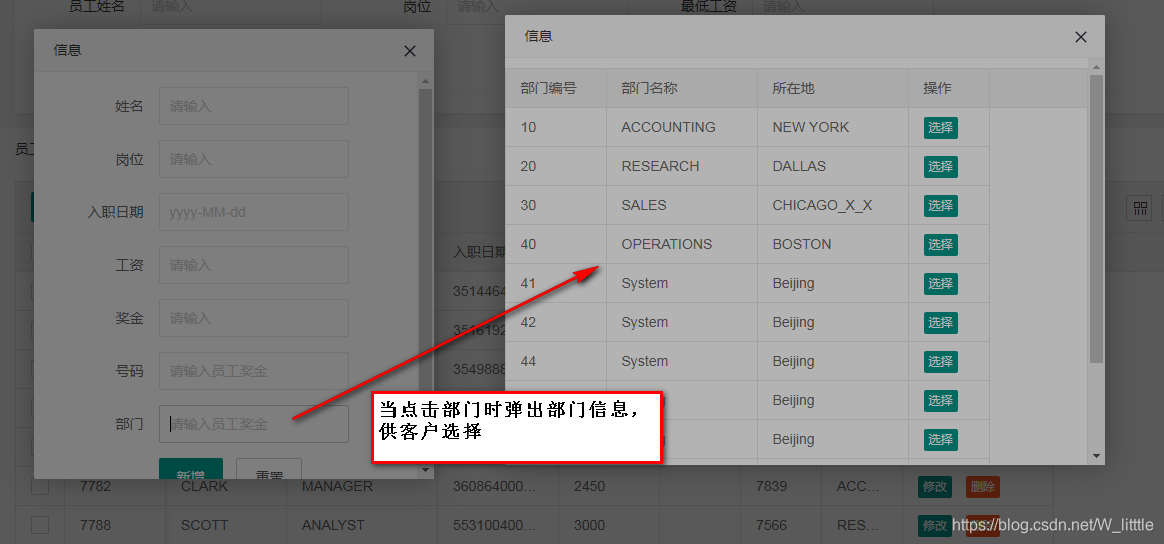Viewport: 1164px width, 544px height.
Task: Tick the checkbox for employee 7788
Action: tap(40, 525)
